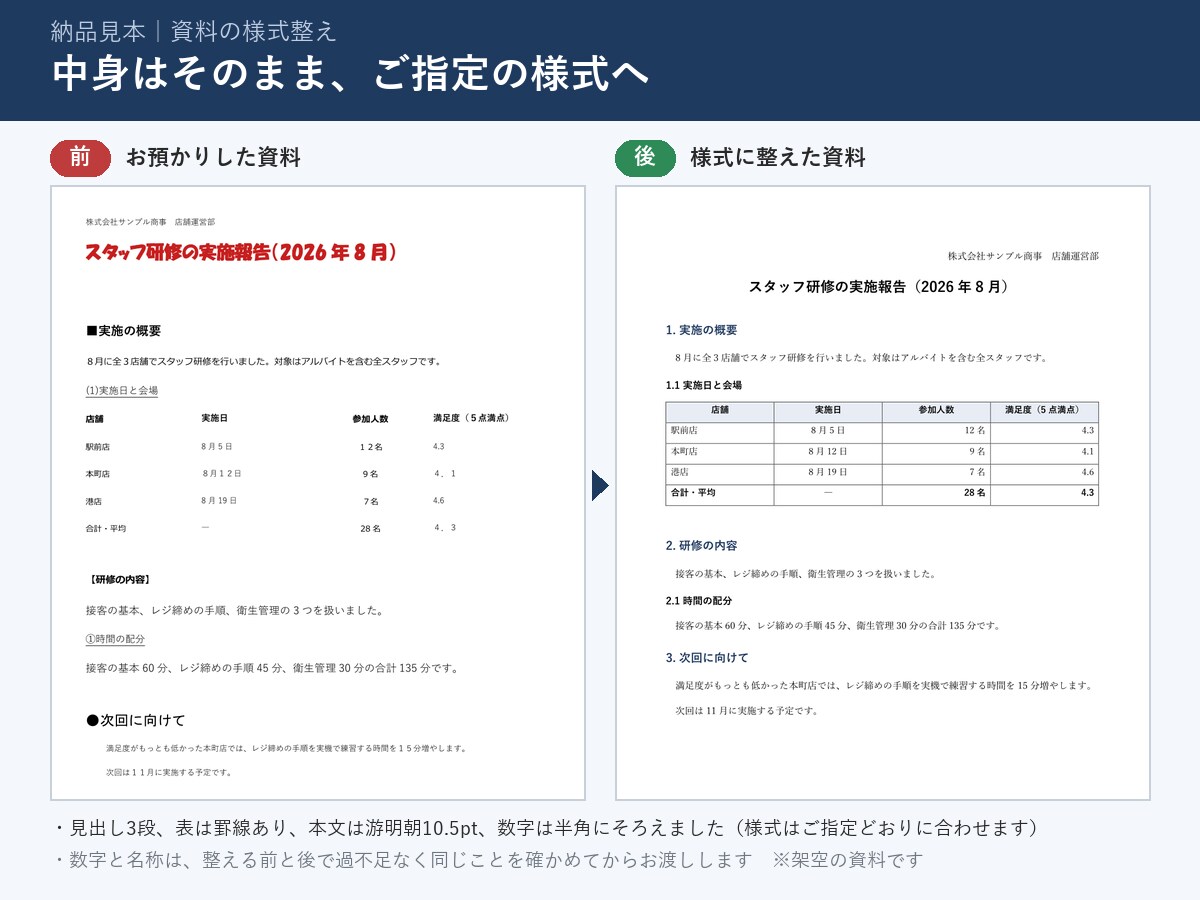Click the 8月12日 cell in the 後 table
This screenshot has width=1200, height=900.
(828, 452)
